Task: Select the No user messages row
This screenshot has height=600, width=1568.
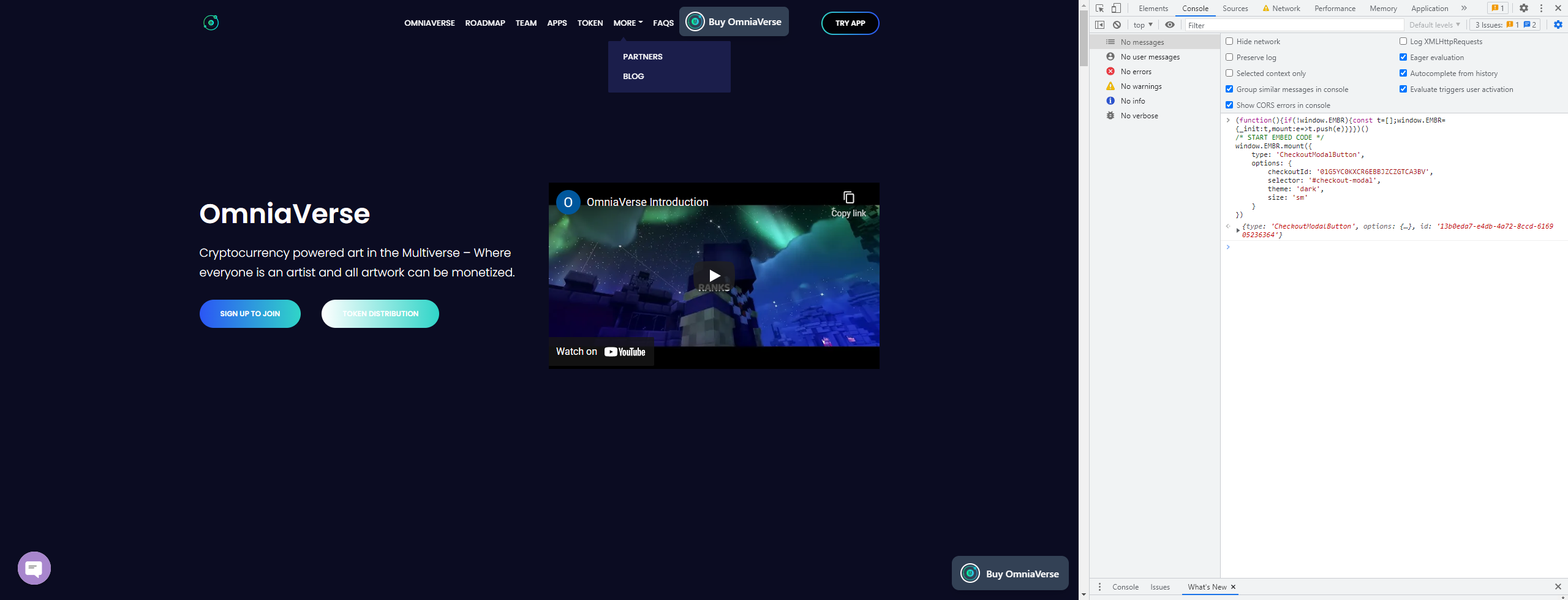Action: point(1154,57)
